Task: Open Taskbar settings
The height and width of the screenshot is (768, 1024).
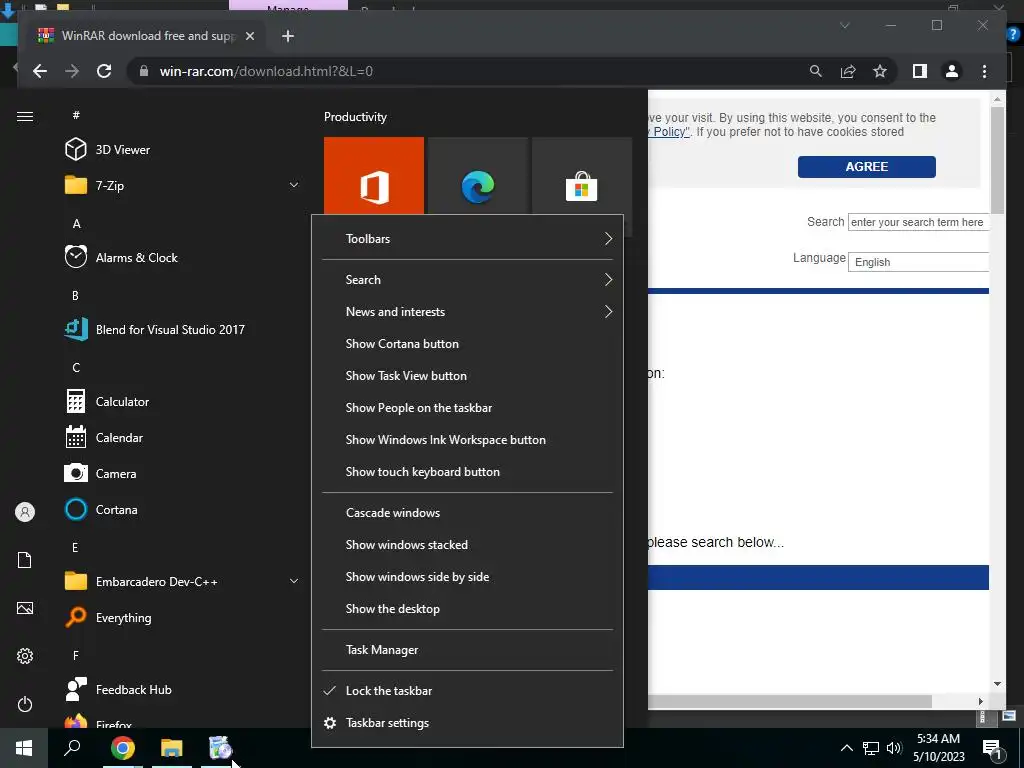Action: [x=468, y=723]
